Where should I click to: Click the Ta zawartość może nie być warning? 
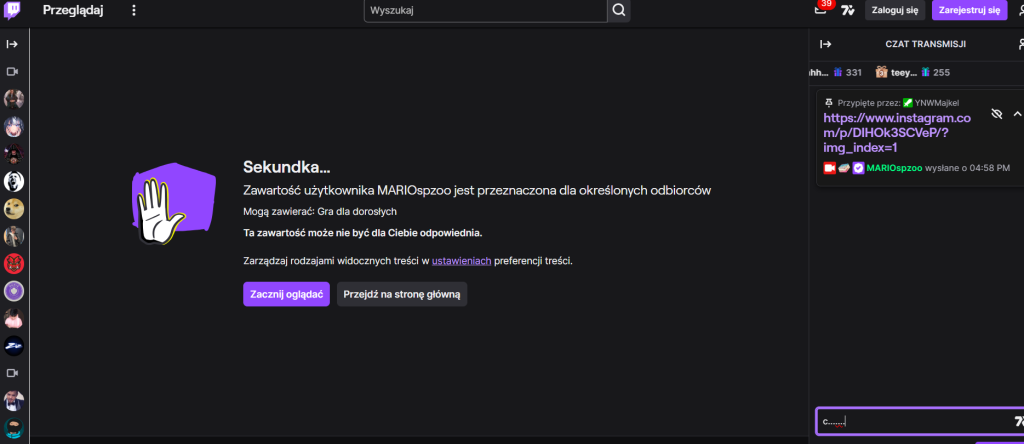click(362, 232)
